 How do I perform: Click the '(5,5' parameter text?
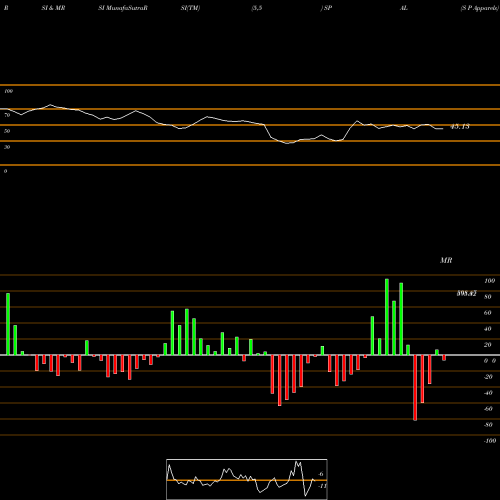pos(257,8)
